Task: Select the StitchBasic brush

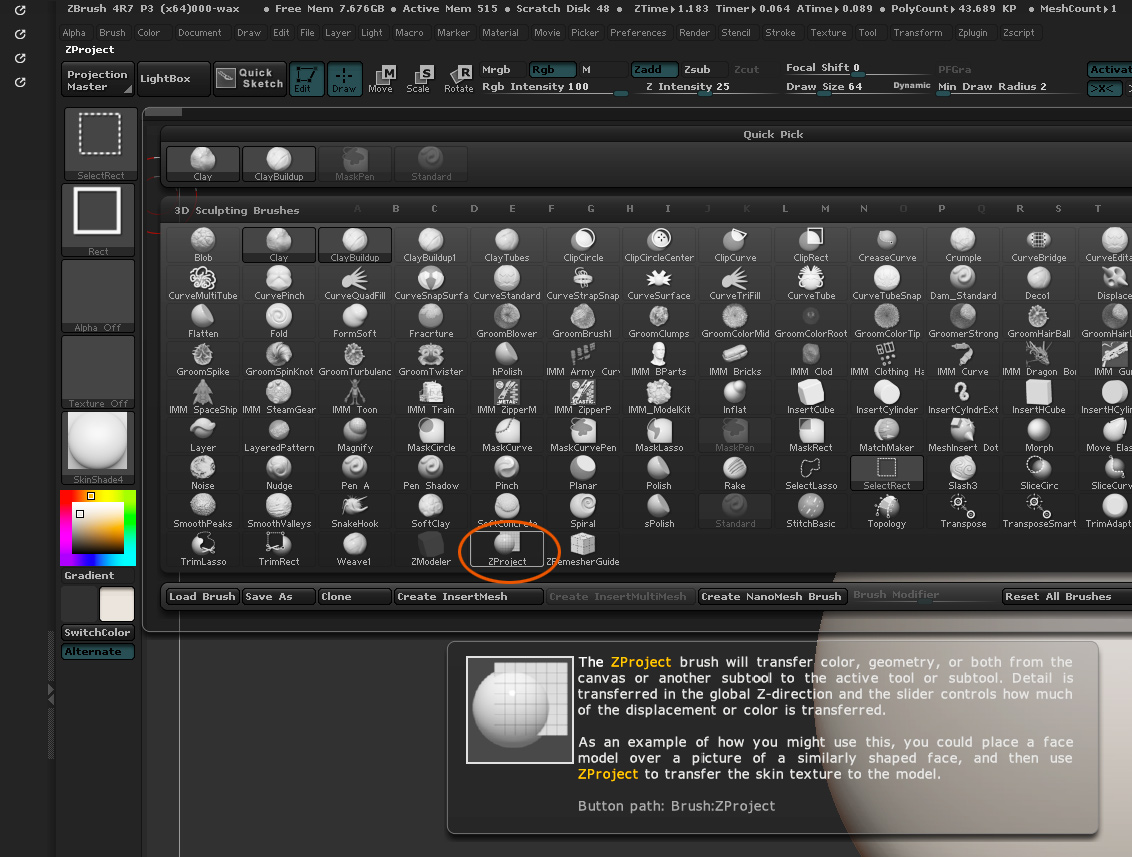Action: 811,511
